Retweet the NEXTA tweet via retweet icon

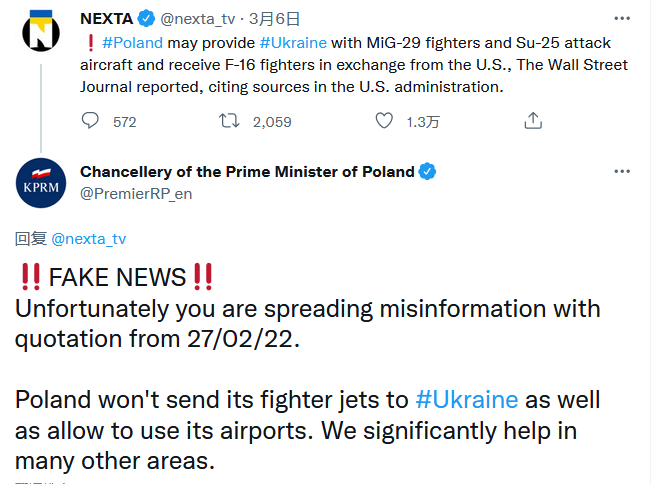pyautogui.click(x=229, y=121)
